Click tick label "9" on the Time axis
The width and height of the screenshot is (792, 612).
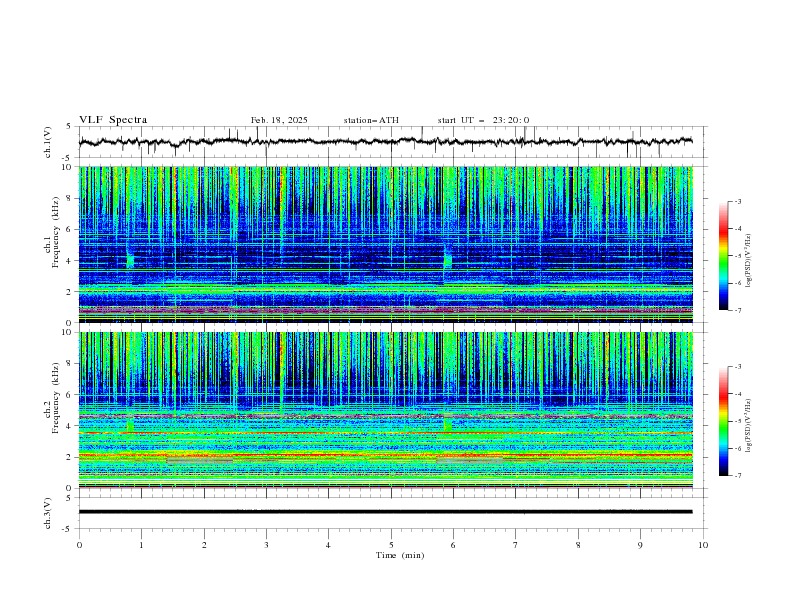click(x=640, y=545)
